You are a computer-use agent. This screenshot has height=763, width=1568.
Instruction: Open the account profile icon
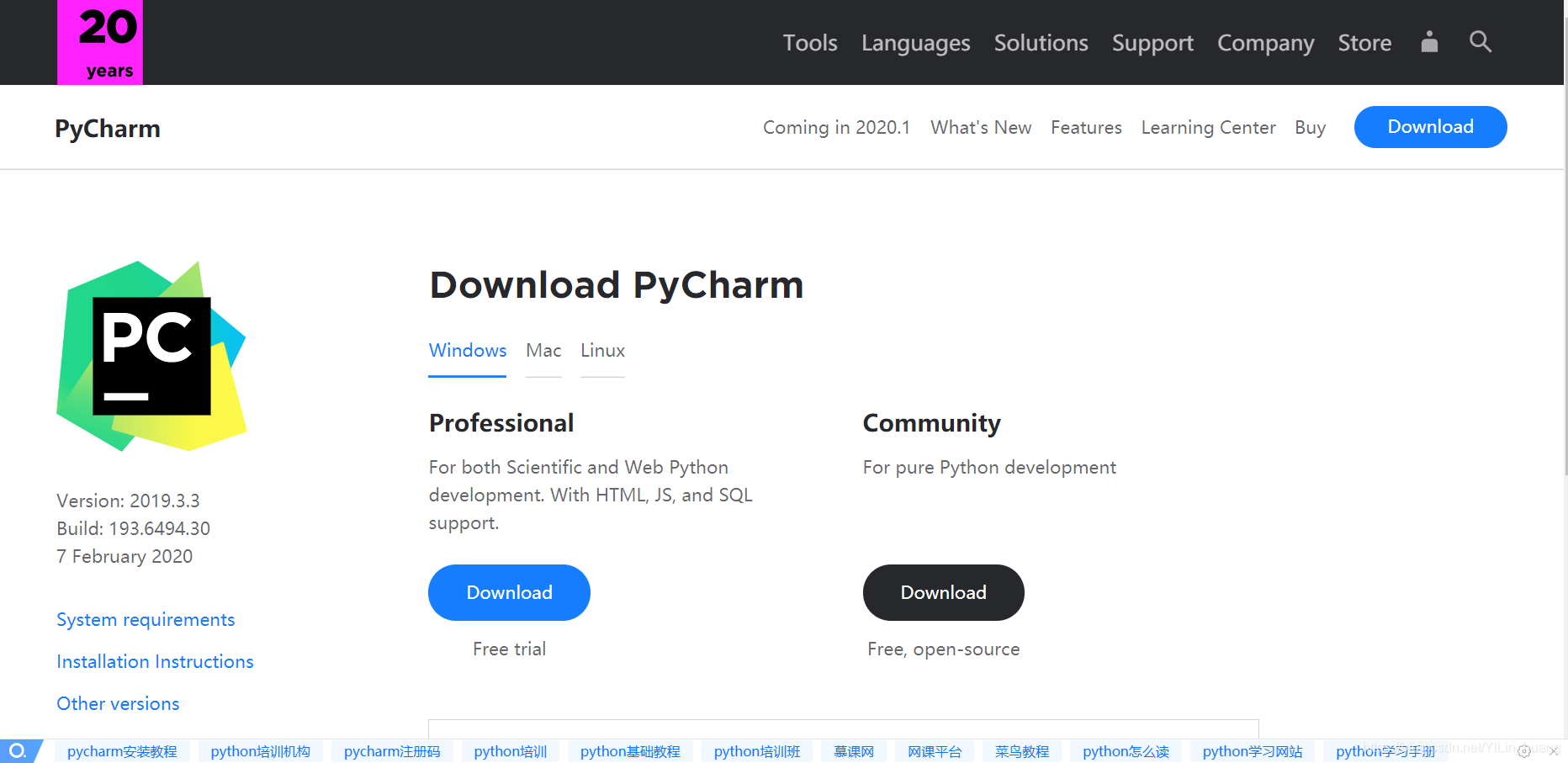[x=1429, y=42]
